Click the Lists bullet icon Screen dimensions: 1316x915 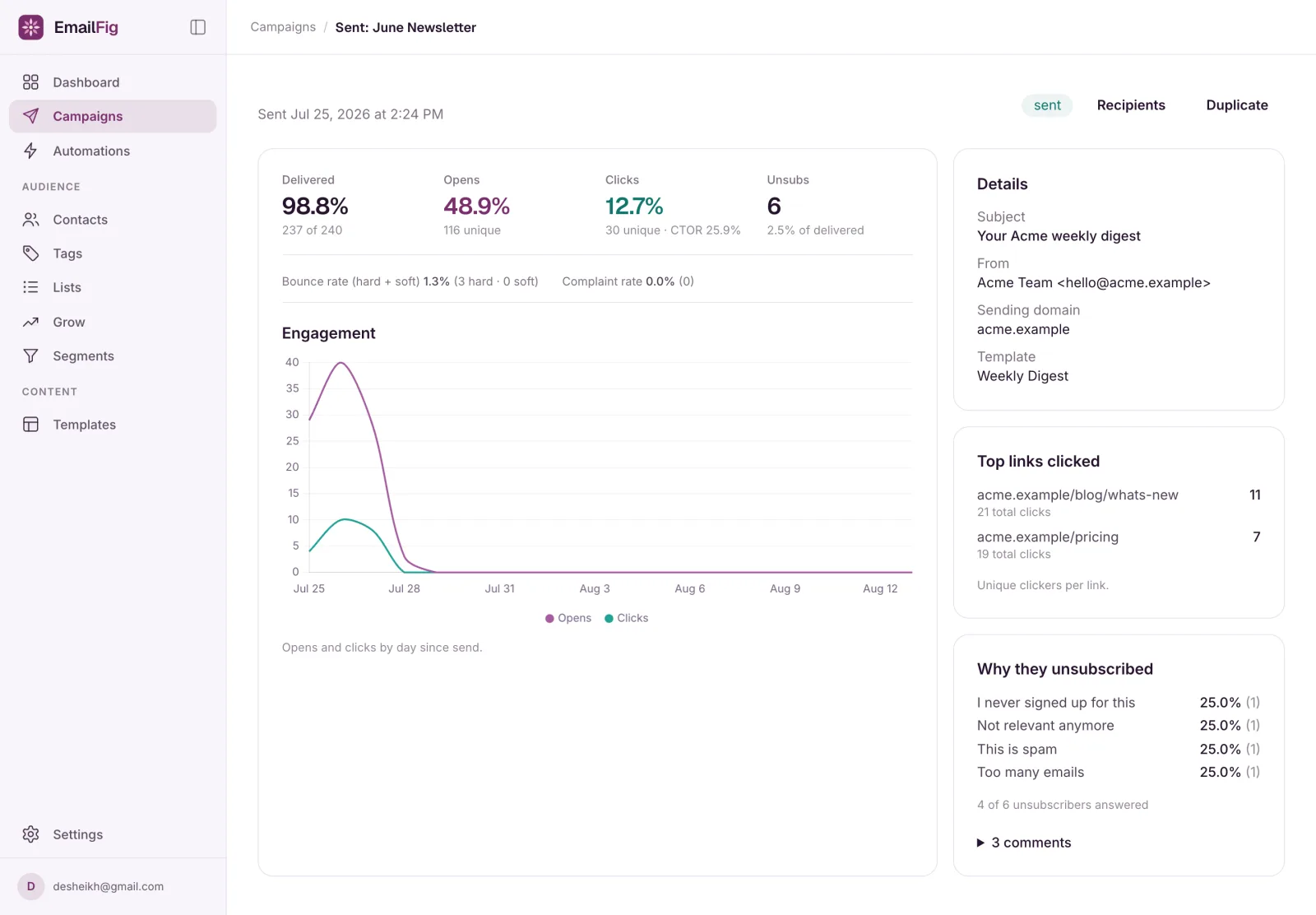(31, 287)
